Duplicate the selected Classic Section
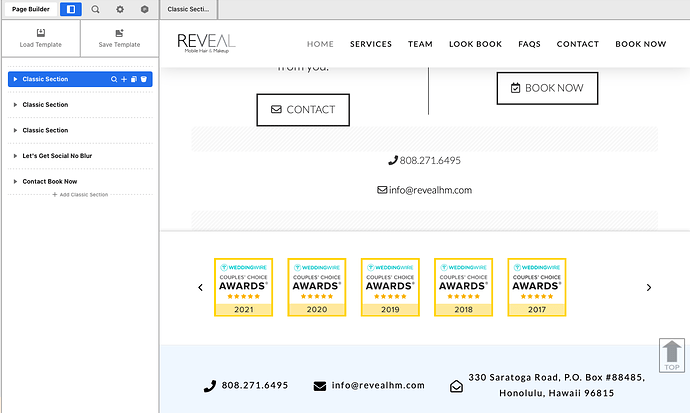Viewport: 690px width, 413px height. [x=134, y=79]
